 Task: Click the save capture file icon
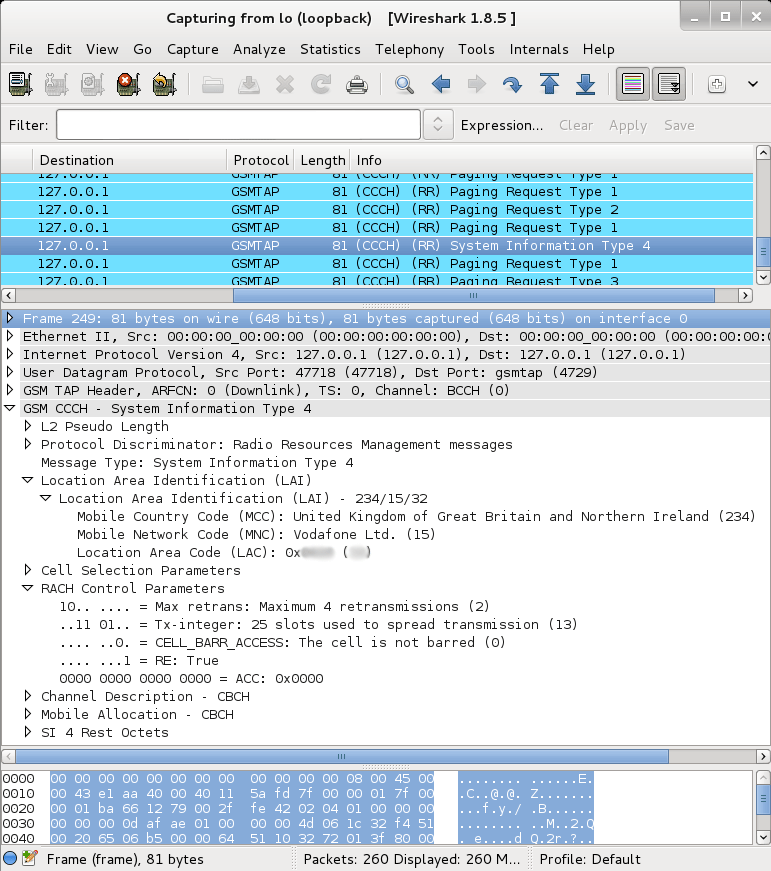pyautogui.click(x=249, y=84)
